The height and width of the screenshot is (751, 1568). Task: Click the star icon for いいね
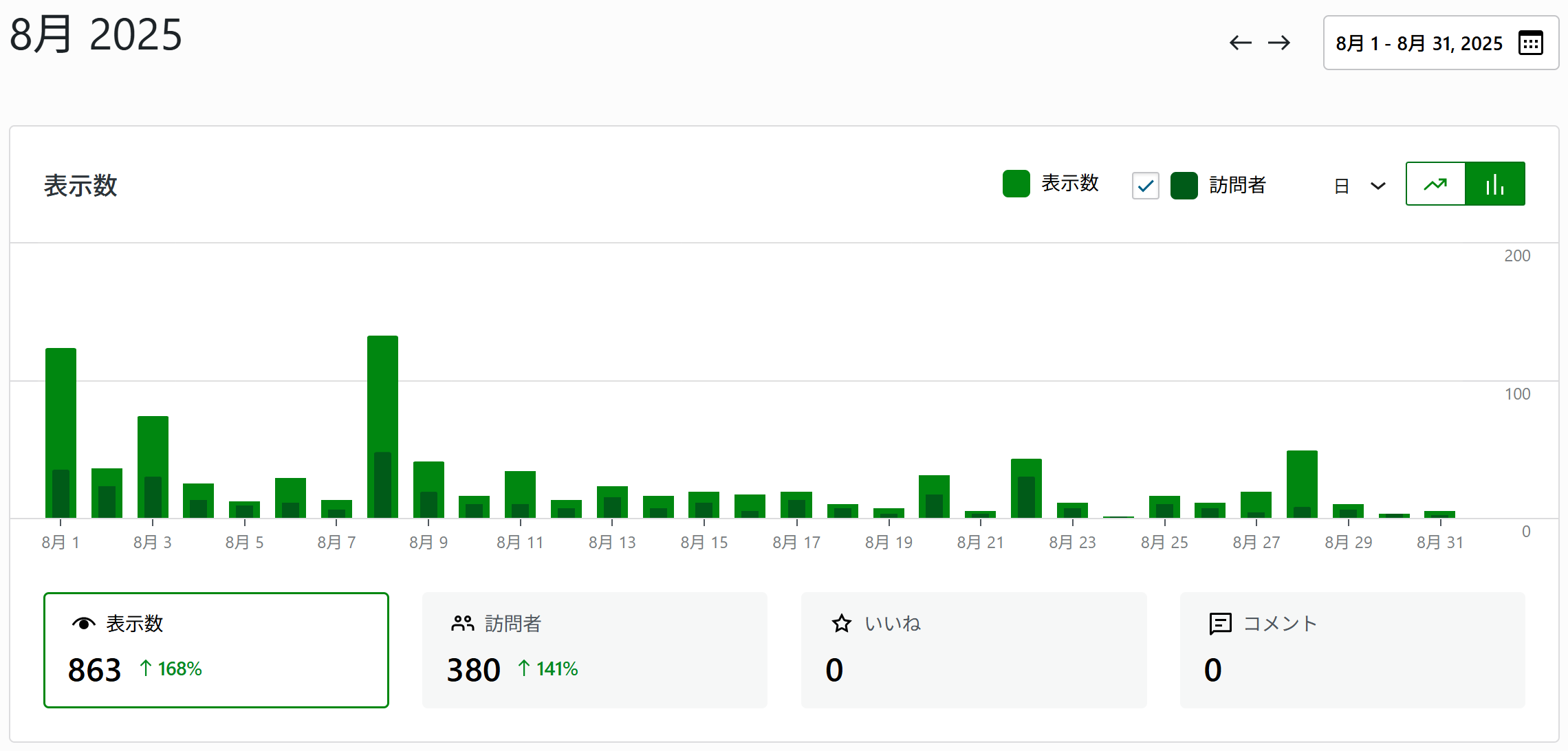[841, 624]
